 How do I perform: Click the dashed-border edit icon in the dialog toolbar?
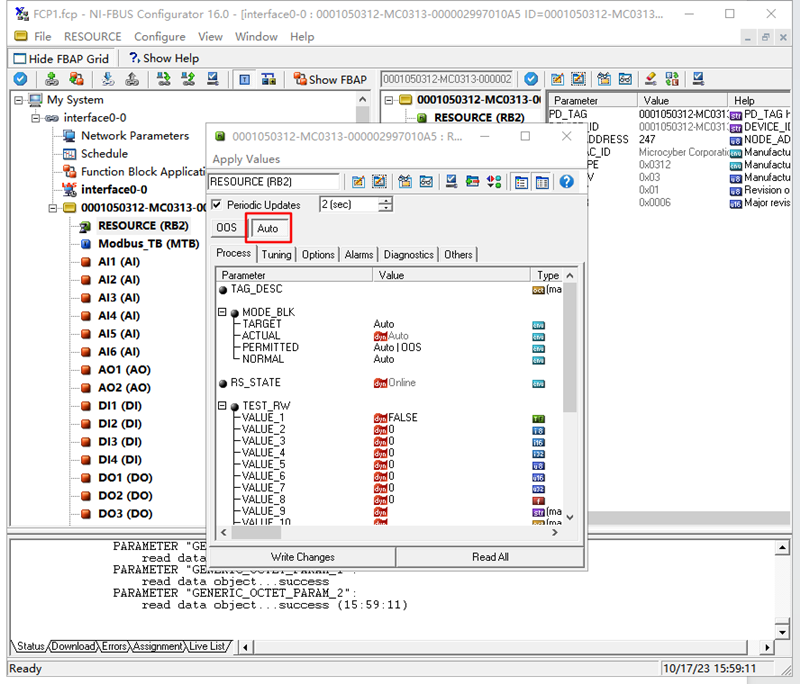click(x=379, y=182)
